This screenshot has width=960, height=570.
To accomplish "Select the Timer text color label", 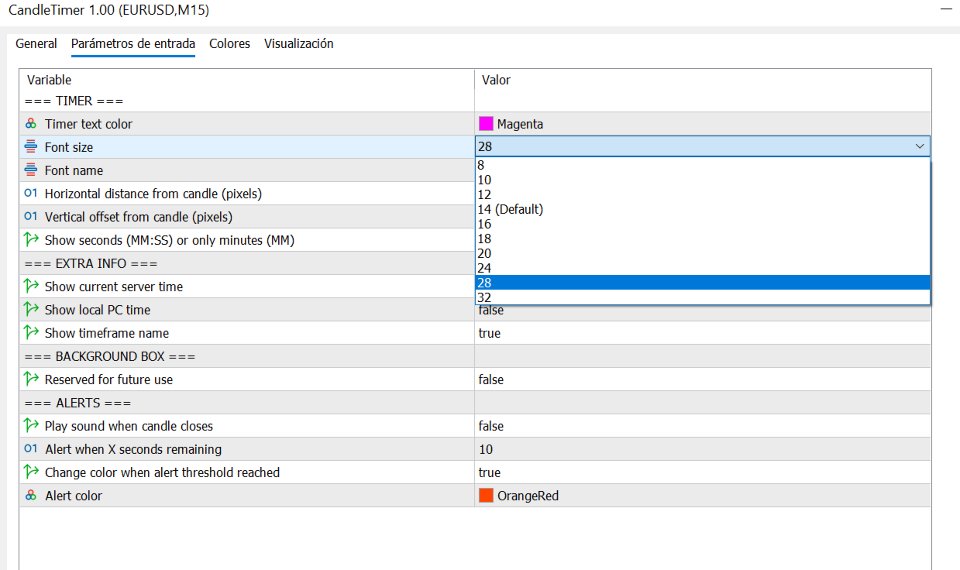I will (88, 124).
